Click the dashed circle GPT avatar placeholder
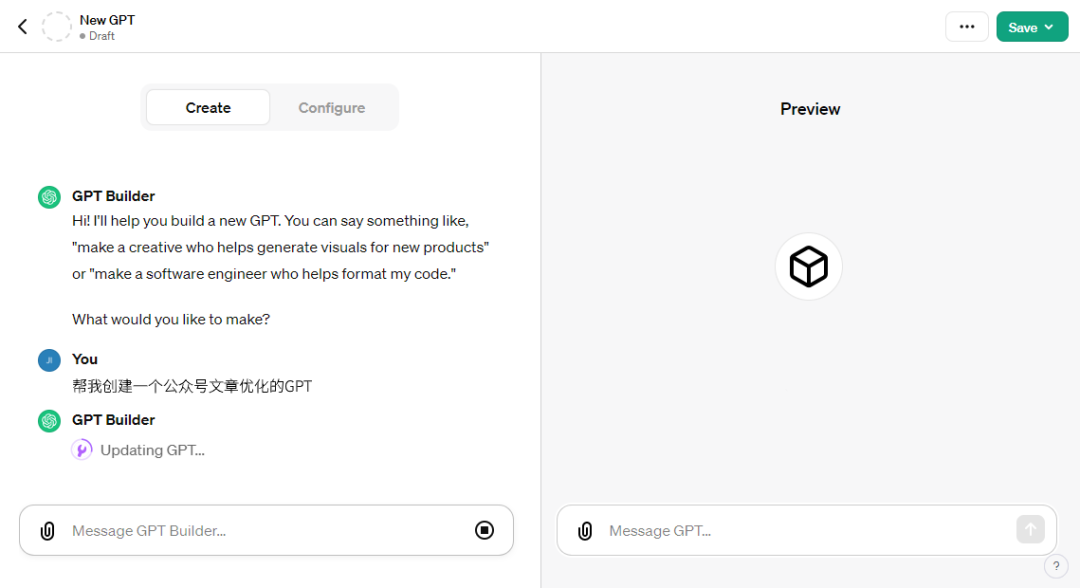 pos(57,27)
